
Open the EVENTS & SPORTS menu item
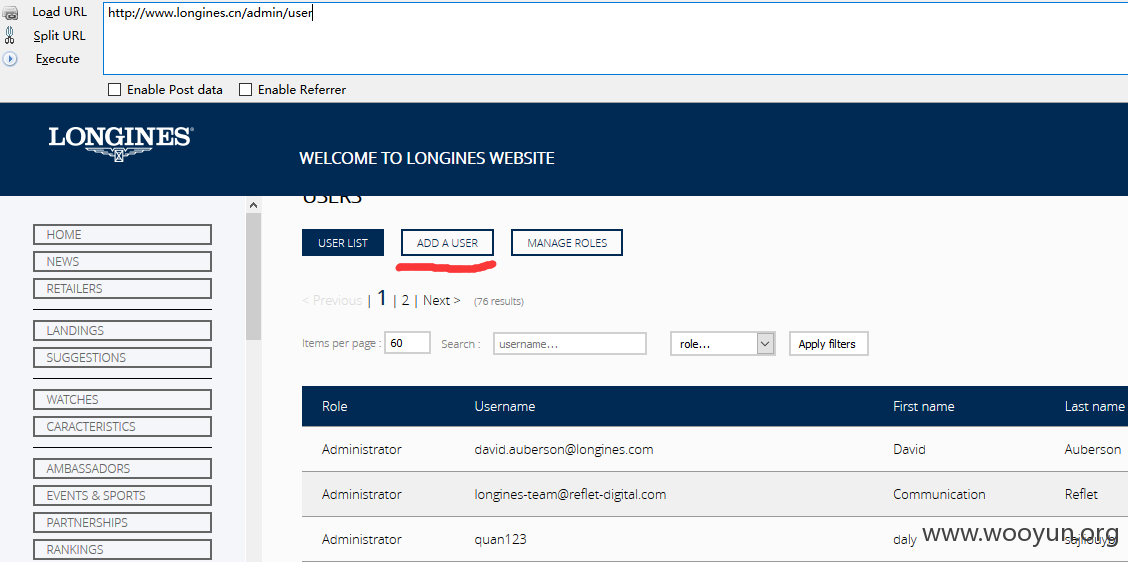[x=122, y=495]
